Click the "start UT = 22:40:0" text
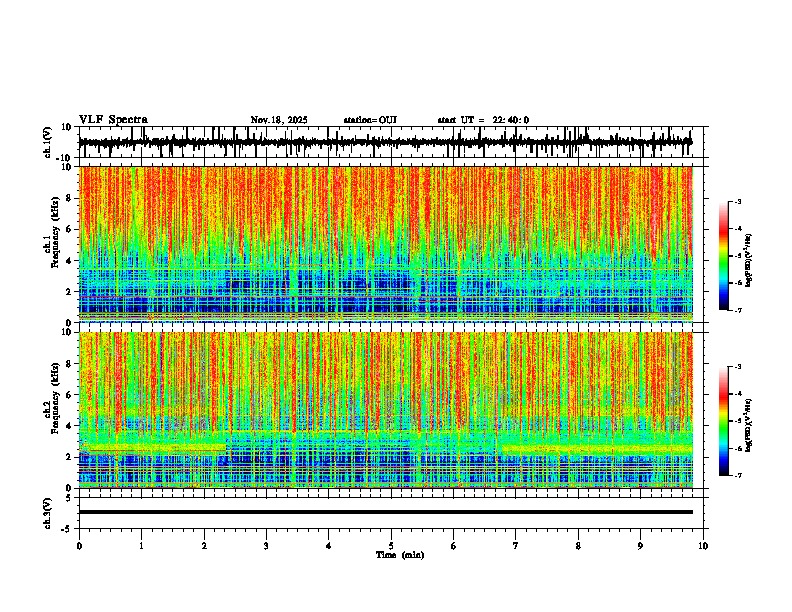Image resolution: width=792 pixels, height=612 pixels. click(483, 120)
